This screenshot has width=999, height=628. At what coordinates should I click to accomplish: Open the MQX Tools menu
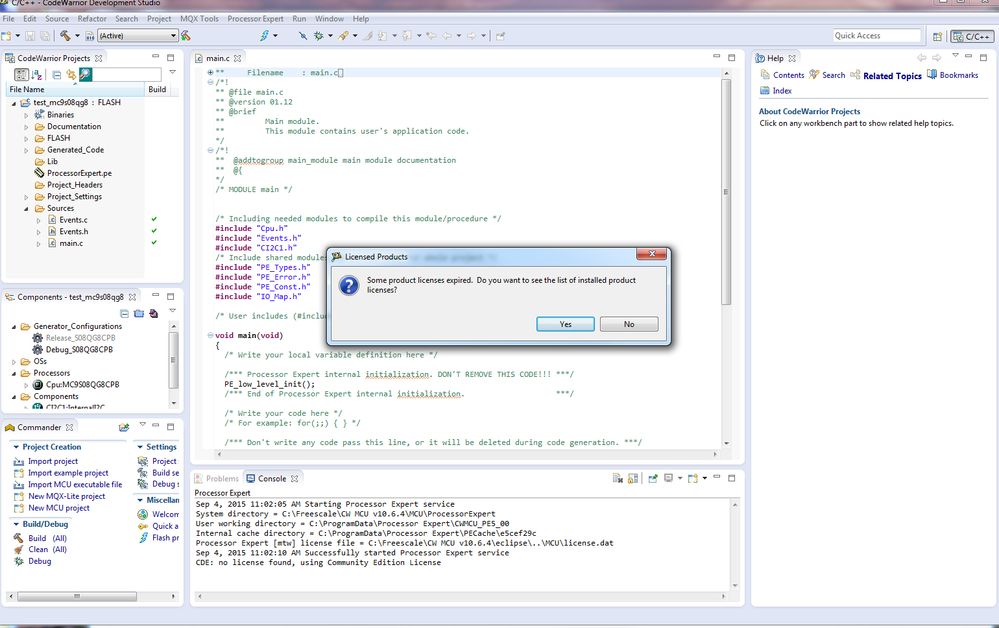[199, 18]
